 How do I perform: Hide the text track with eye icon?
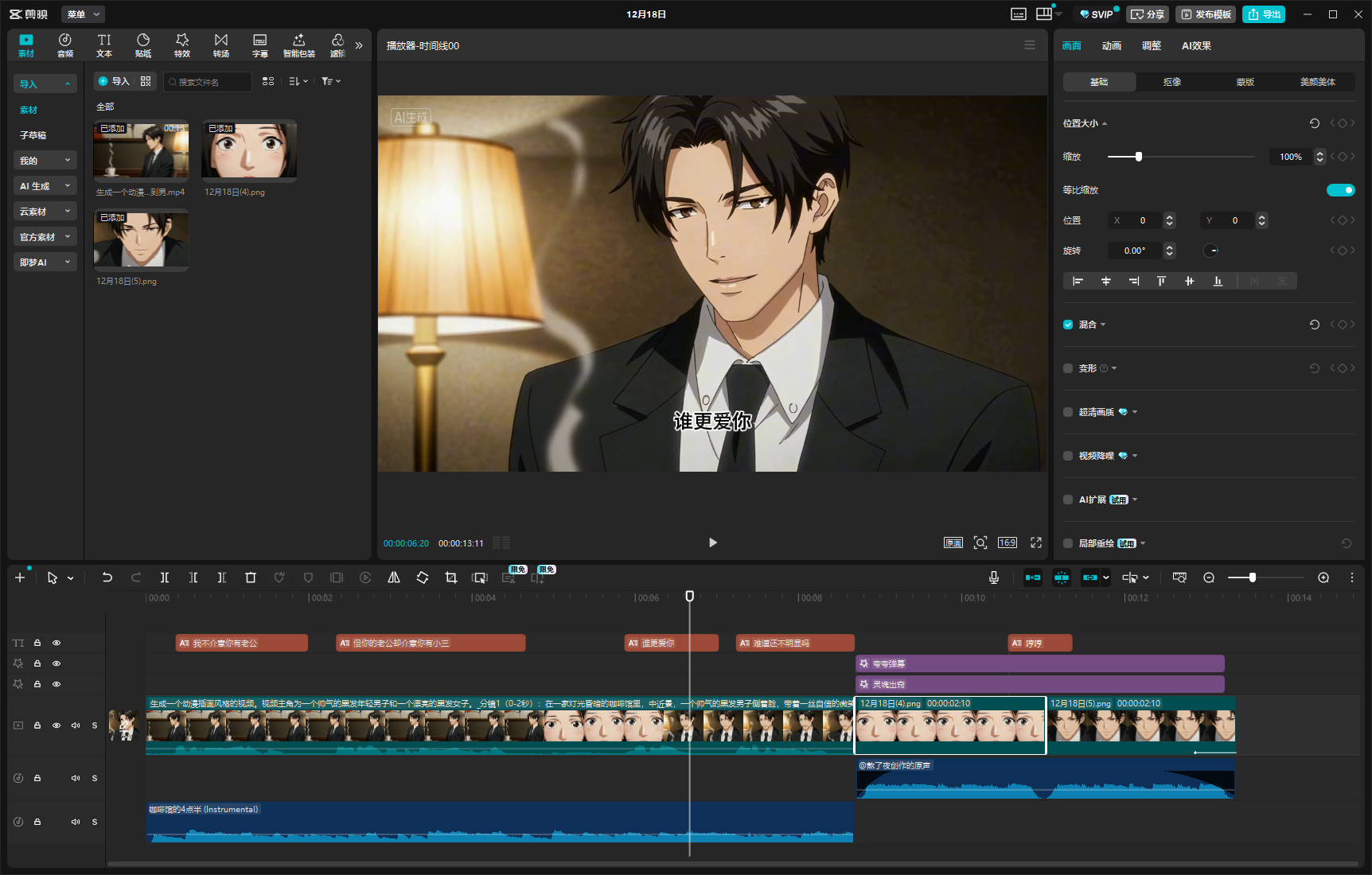tap(57, 643)
